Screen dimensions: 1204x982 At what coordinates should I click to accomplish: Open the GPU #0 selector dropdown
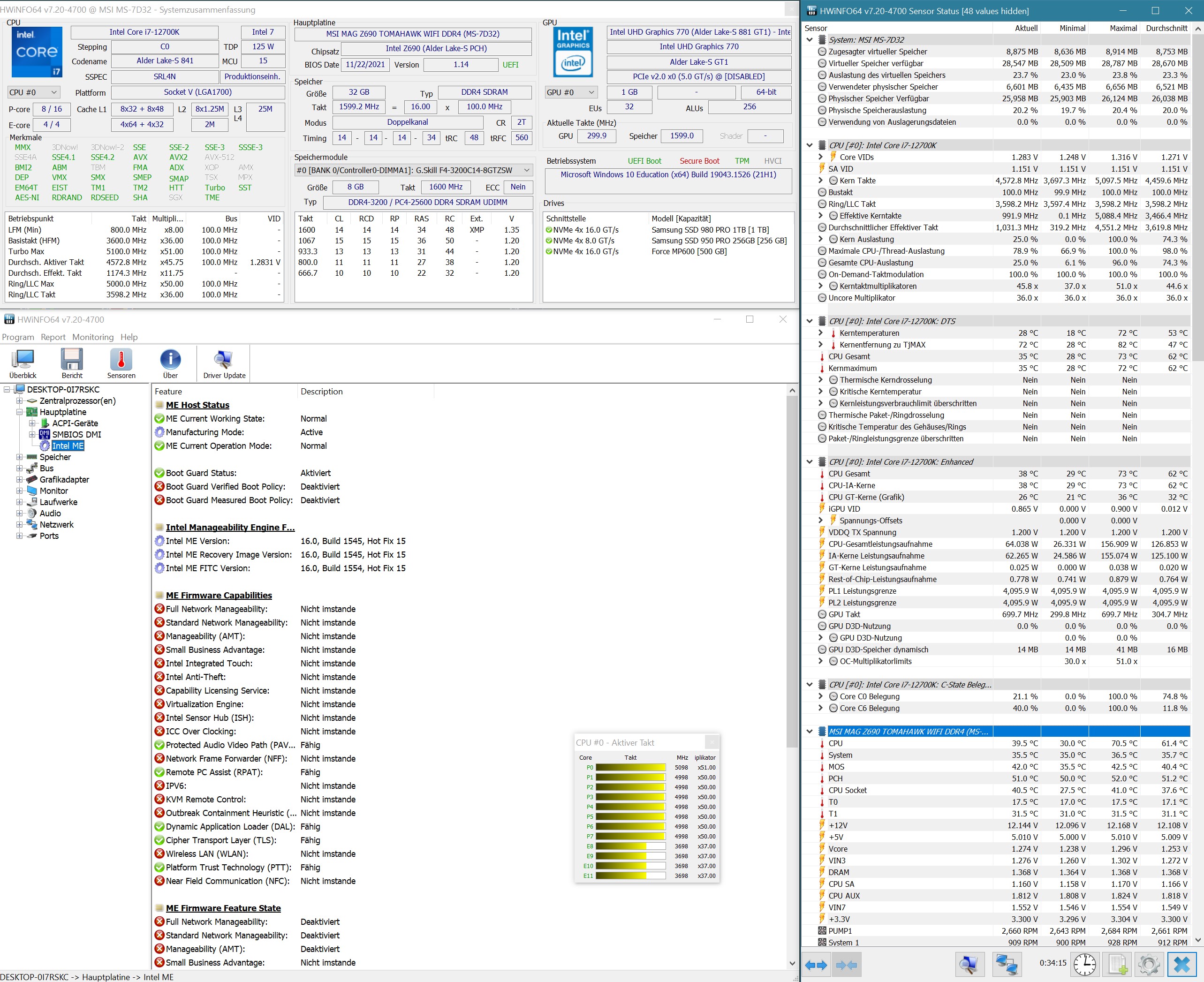pos(571,92)
